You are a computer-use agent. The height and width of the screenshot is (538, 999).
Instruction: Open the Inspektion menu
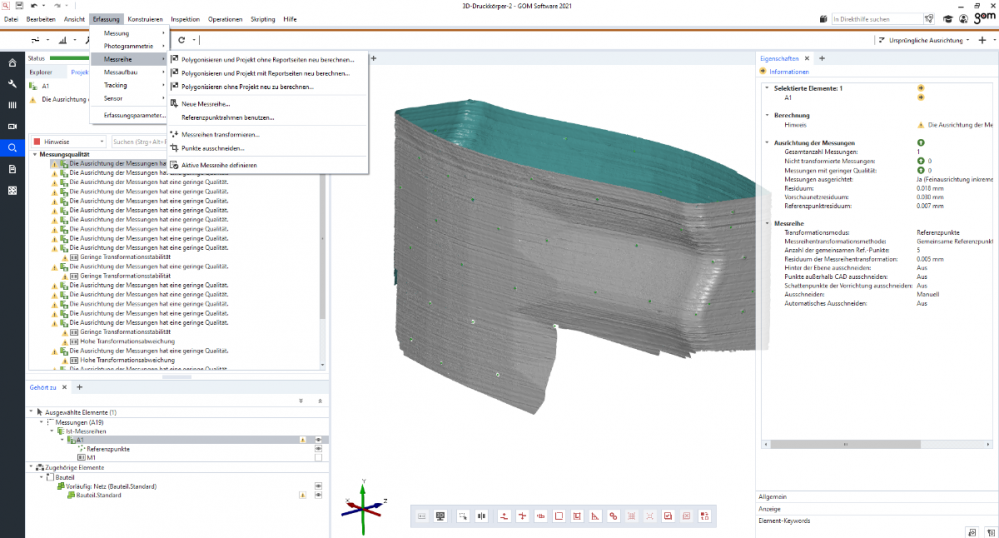click(x=185, y=19)
